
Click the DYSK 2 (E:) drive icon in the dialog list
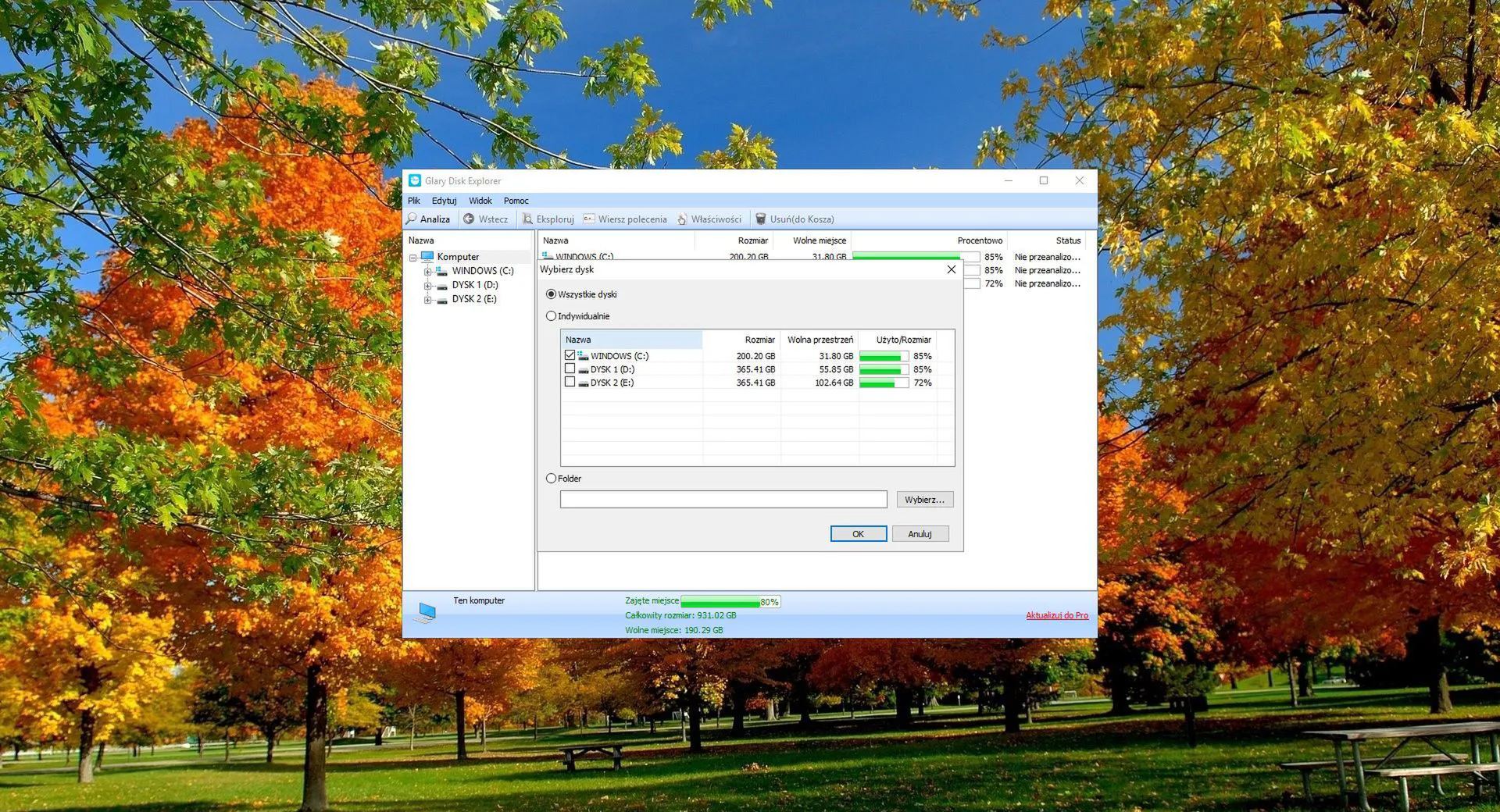584,383
